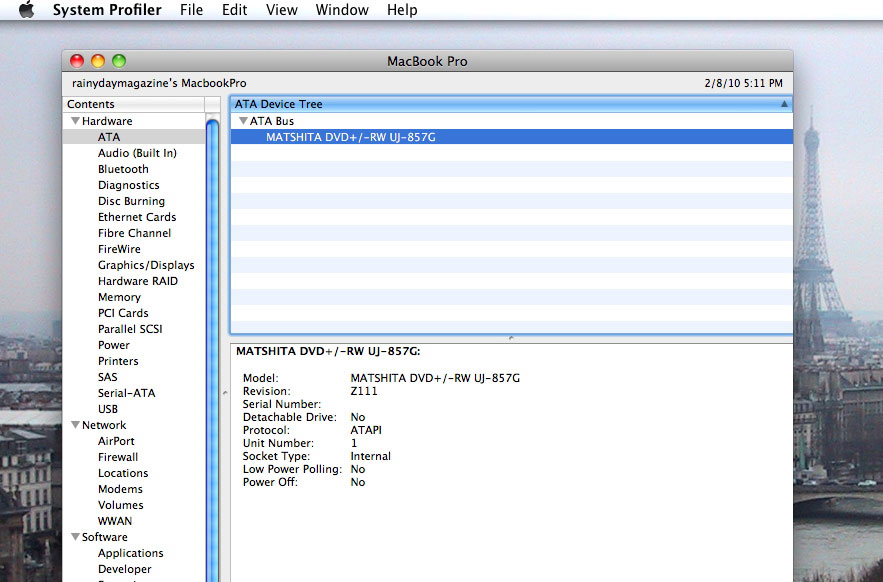Screen dimensions: 883x582
Task: Open the View menu
Action: (x=282, y=10)
